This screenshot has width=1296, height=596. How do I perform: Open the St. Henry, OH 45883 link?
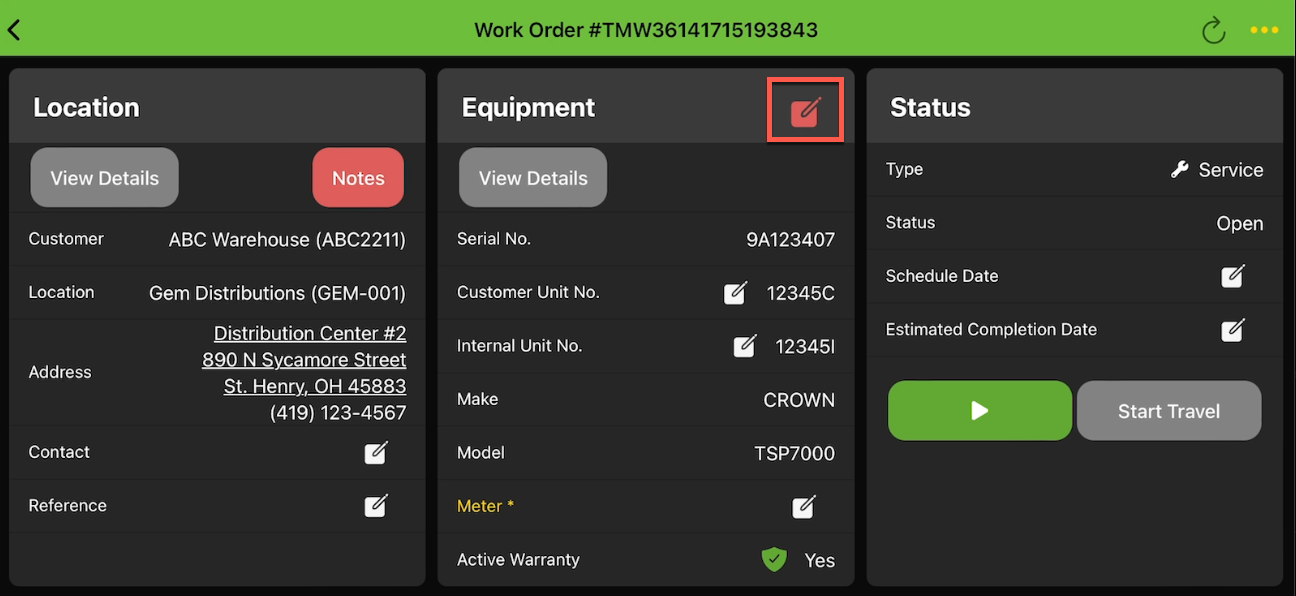point(315,386)
